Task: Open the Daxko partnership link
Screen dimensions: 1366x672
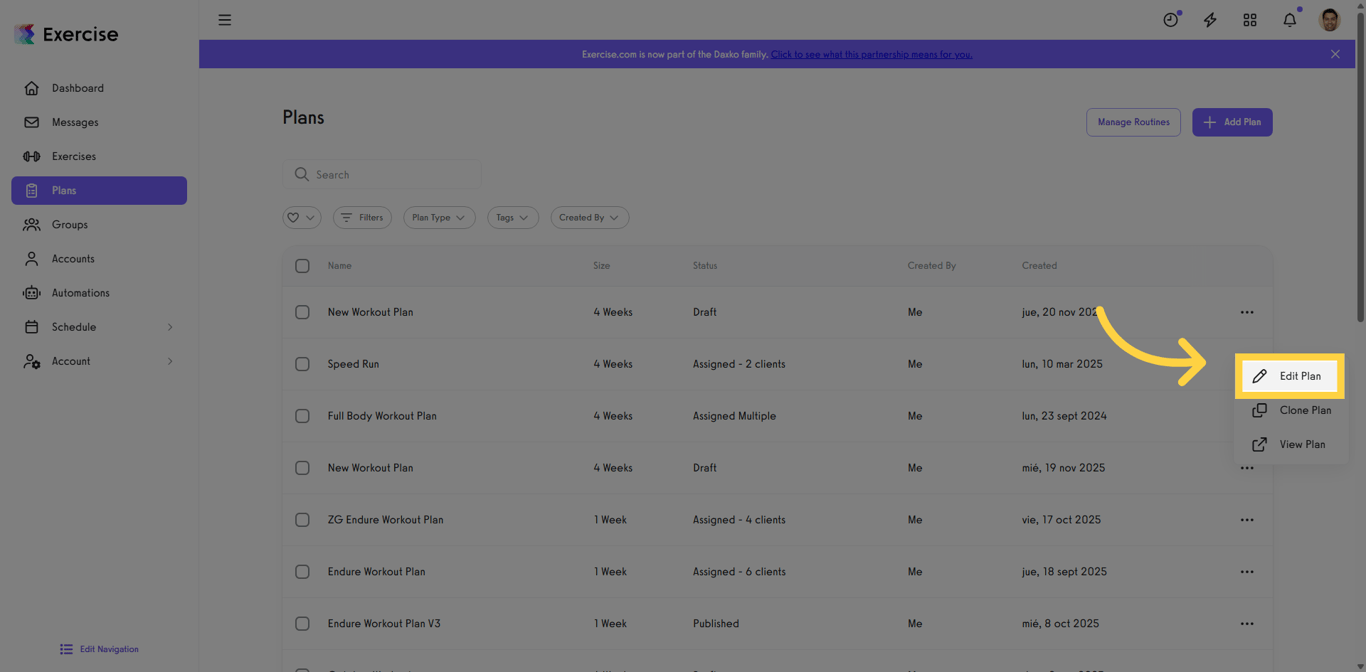Action: tap(871, 54)
